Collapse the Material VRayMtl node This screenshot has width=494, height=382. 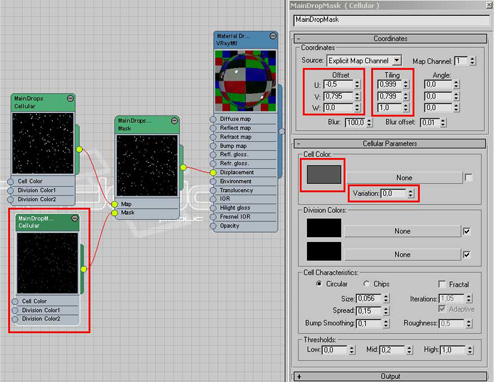point(273,36)
